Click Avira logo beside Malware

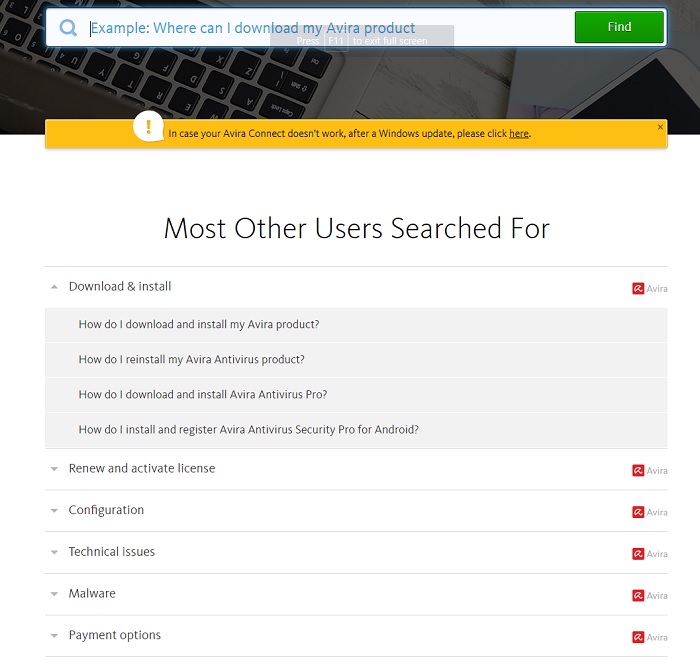(x=650, y=595)
